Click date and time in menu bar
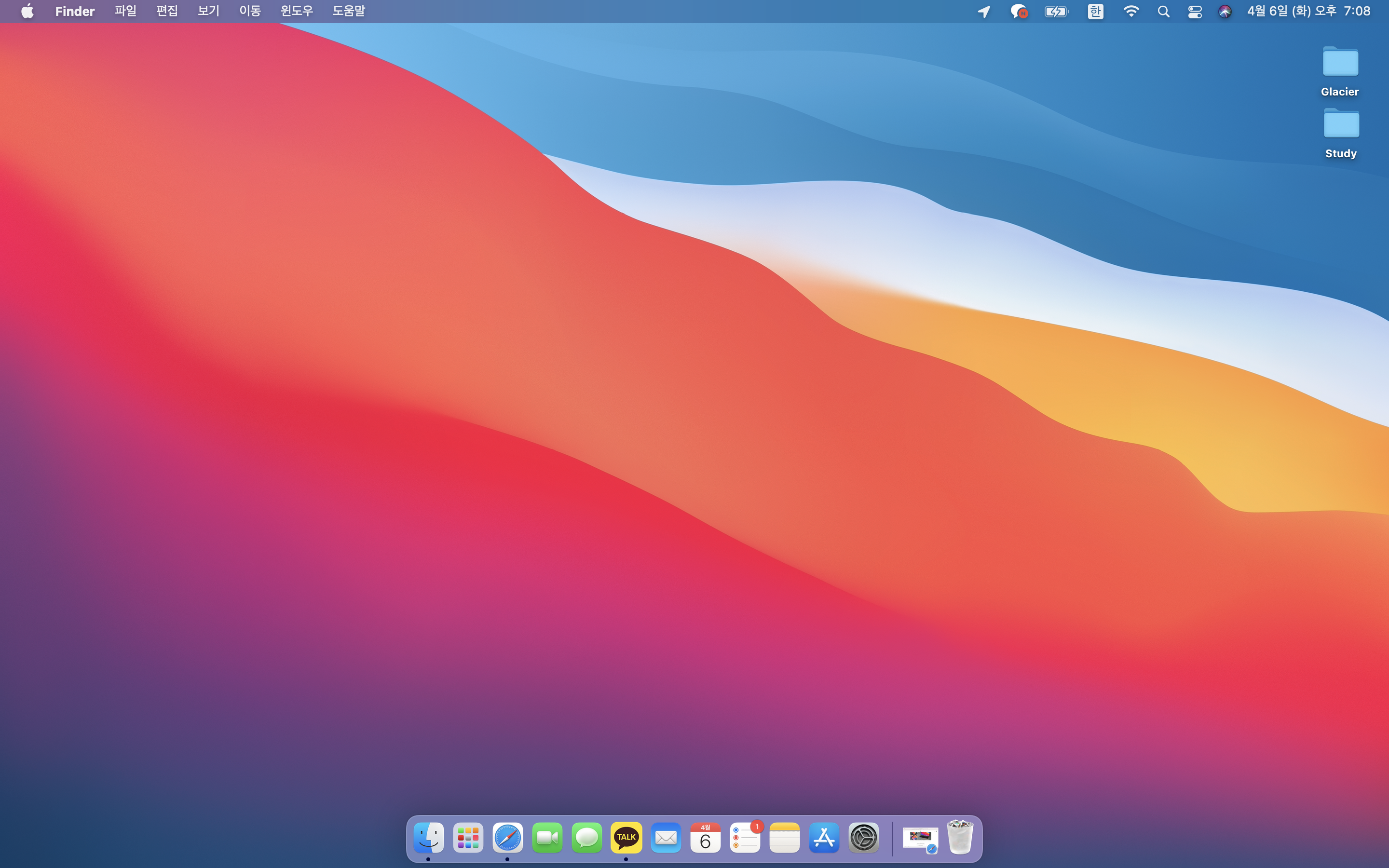Image resolution: width=1389 pixels, height=868 pixels. pyautogui.click(x=1308, y=12)
